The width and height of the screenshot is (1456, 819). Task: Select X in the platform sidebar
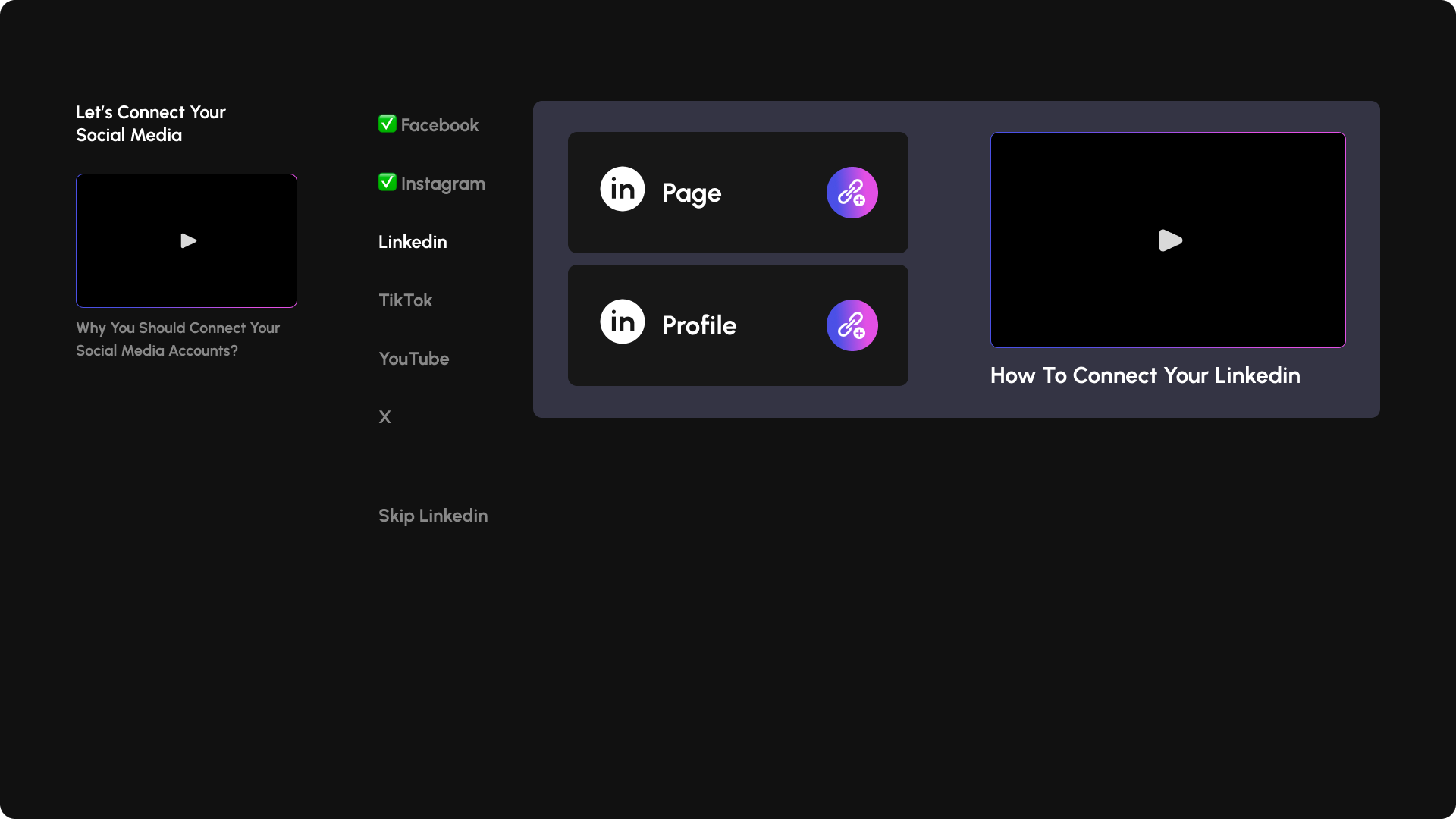(384, 416)
